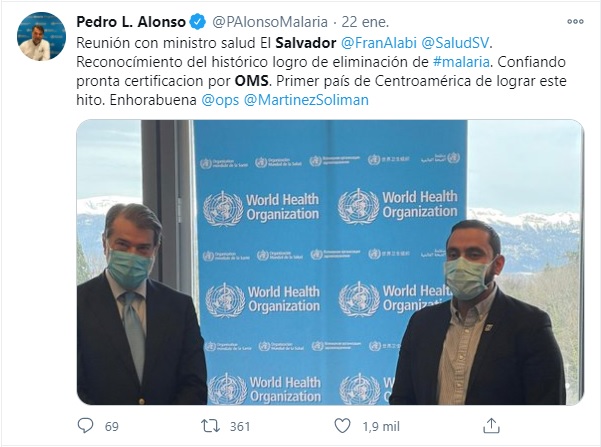Open the @MartinezSoliman mention
The height and width of the screenshot is (447, 601).
306,100
